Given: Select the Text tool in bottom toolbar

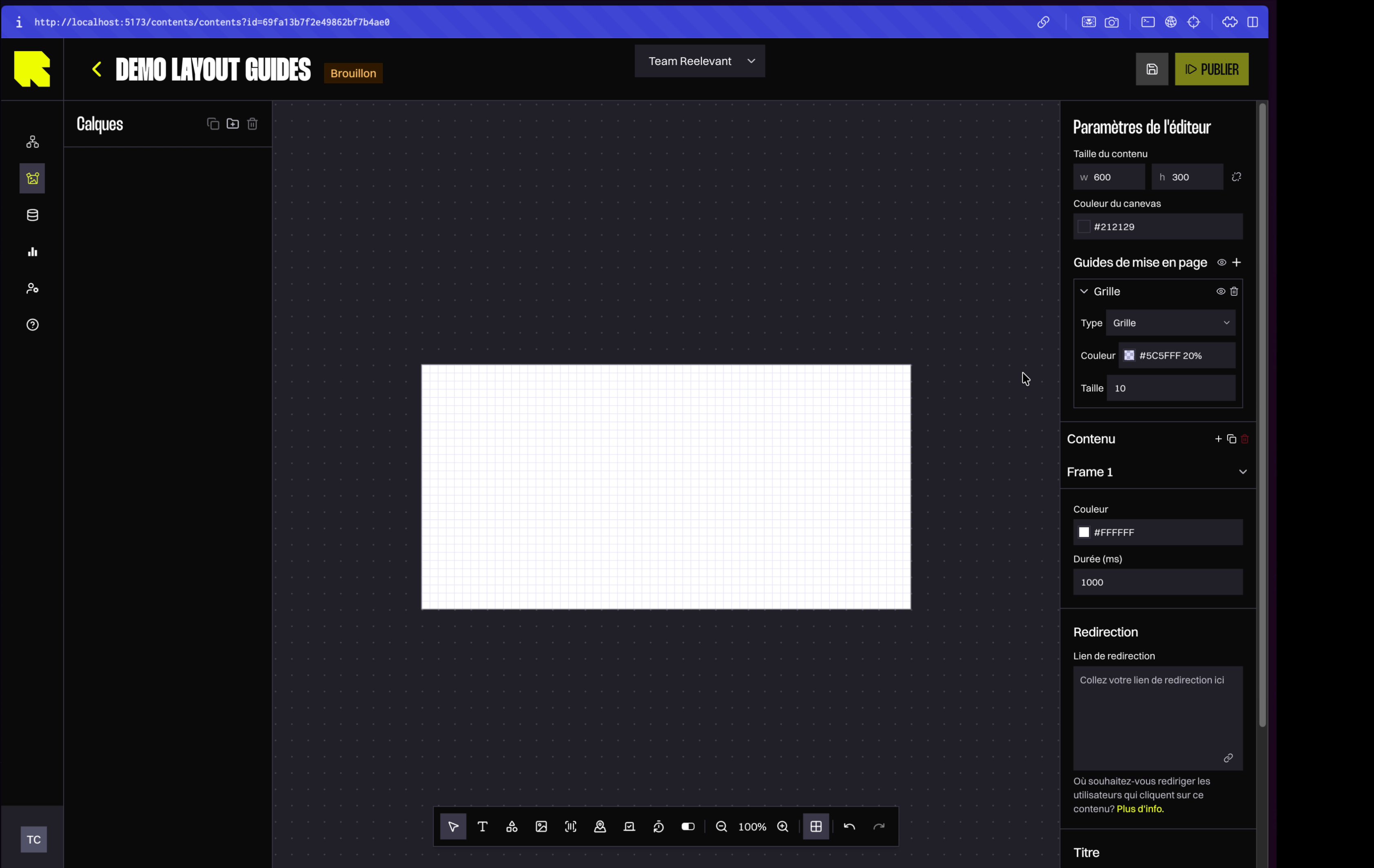Looking at the screenshot, I should 483,826.
